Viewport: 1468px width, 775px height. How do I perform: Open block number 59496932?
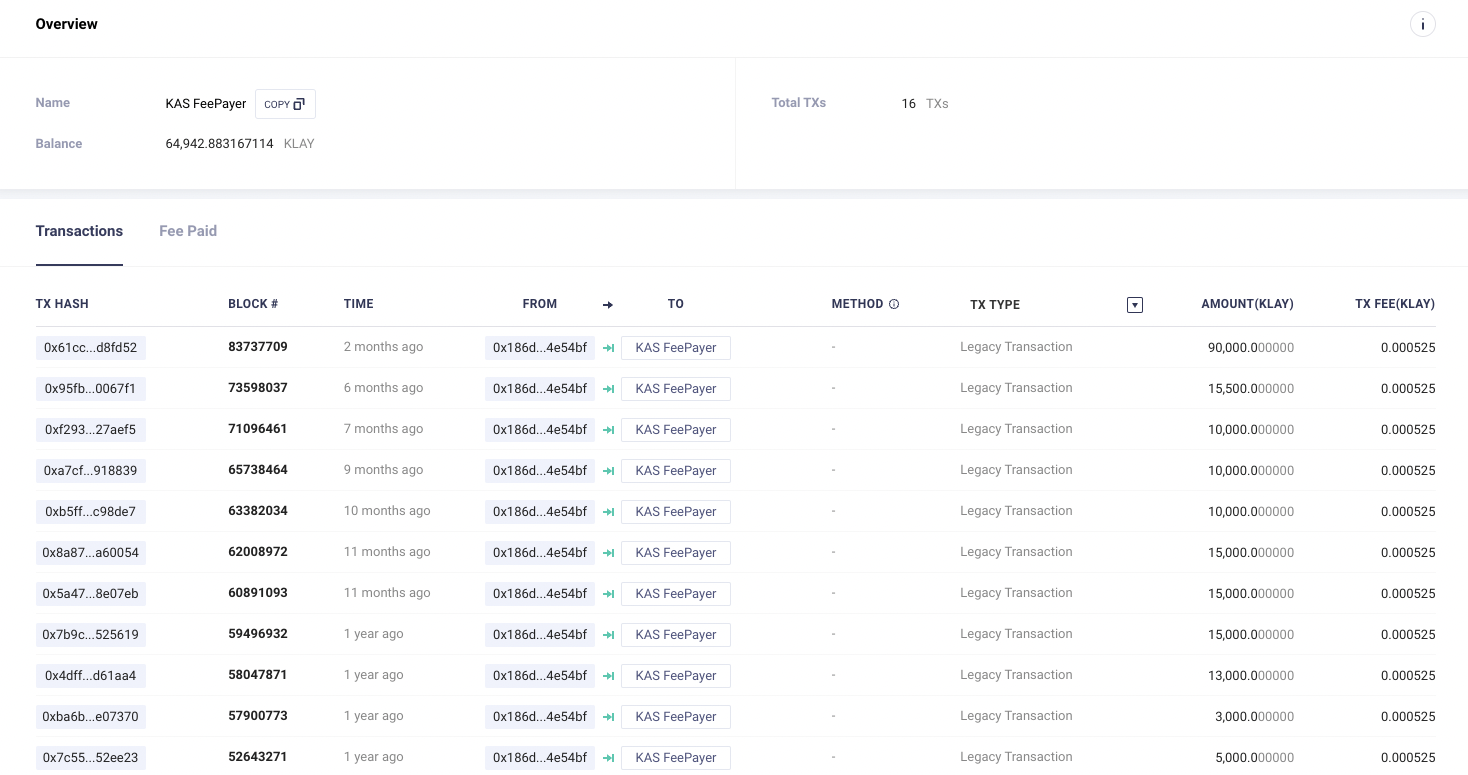tap(258, 634)
